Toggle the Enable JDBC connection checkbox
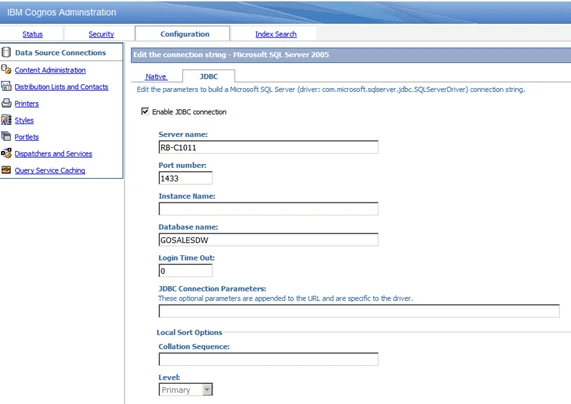This screenshot has height=404, width=571. (x=145, y=111)
